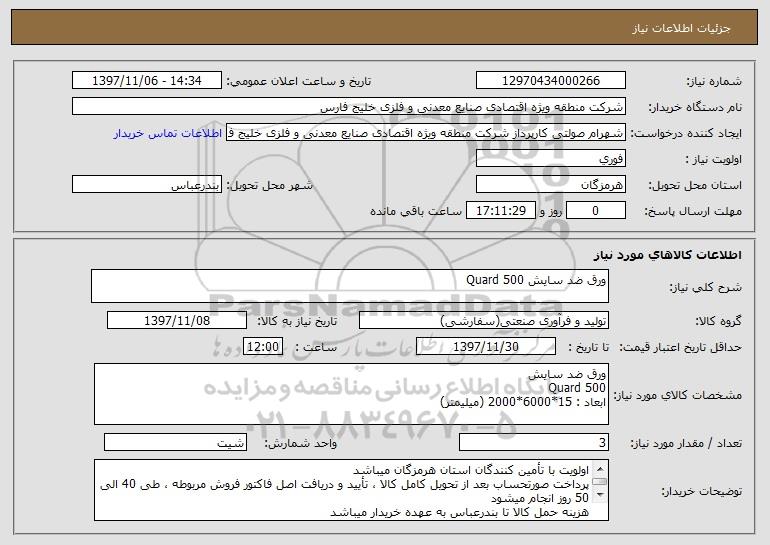The width and height of the screenshot is (770, 545).
Task: Click the اولویت نیاز label
Action: [x=714, y=159]
